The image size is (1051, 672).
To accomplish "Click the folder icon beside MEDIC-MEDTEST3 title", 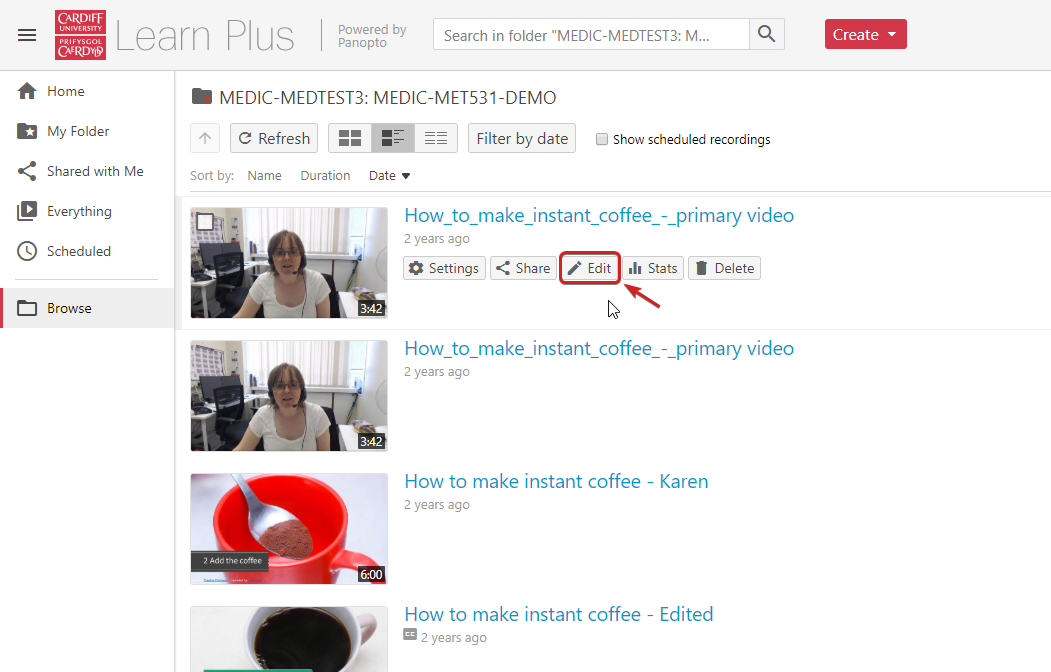I will coord(202,96).
